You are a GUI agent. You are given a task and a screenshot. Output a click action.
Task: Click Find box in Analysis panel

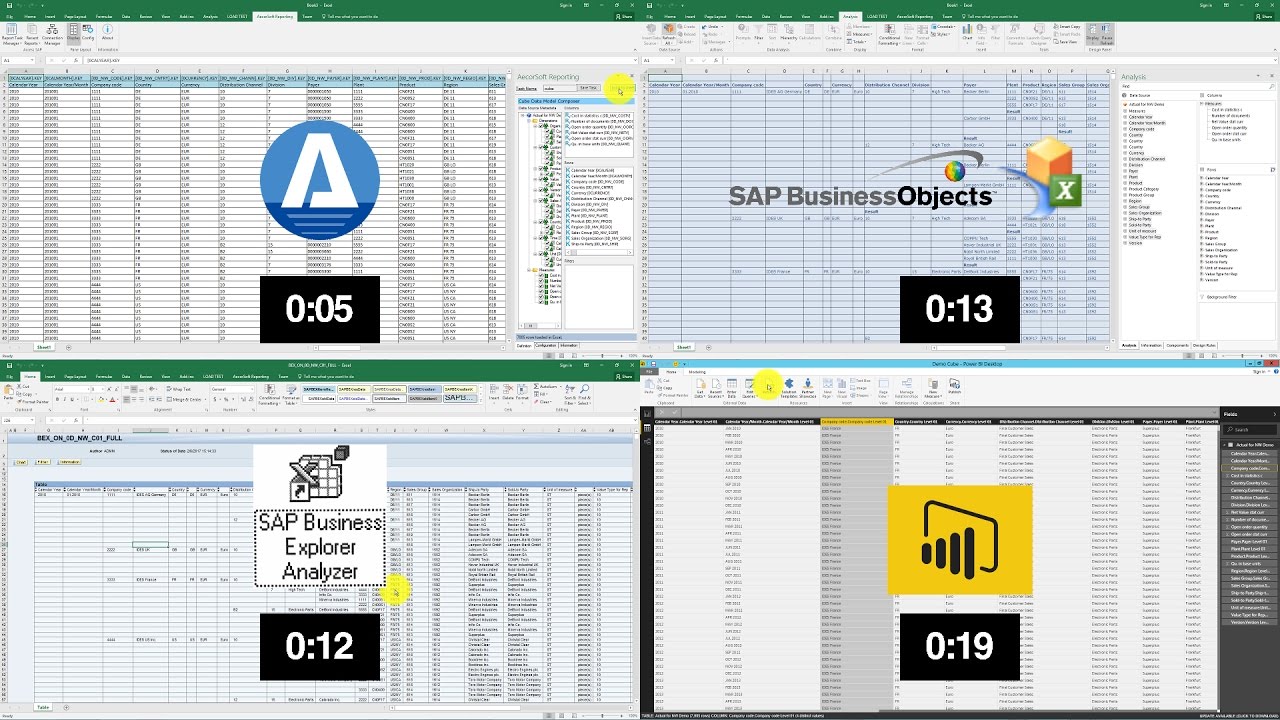(x=1198, y=86)
